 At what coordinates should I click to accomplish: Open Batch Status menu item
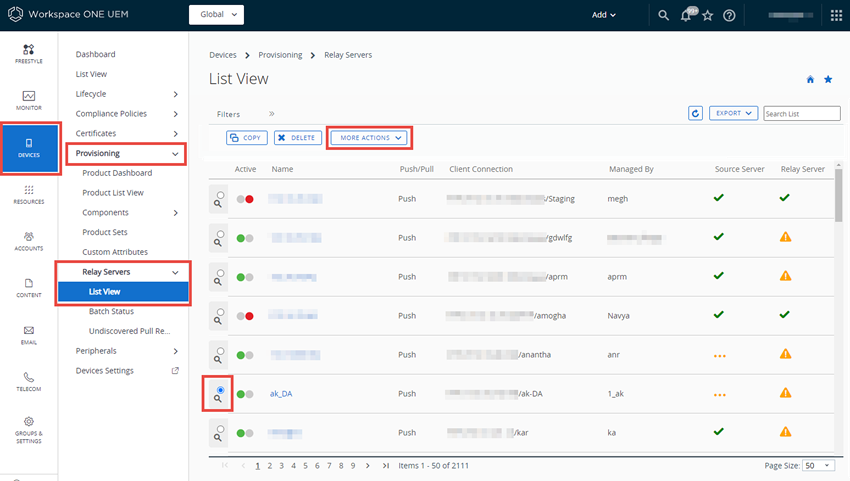pos(111,311)
